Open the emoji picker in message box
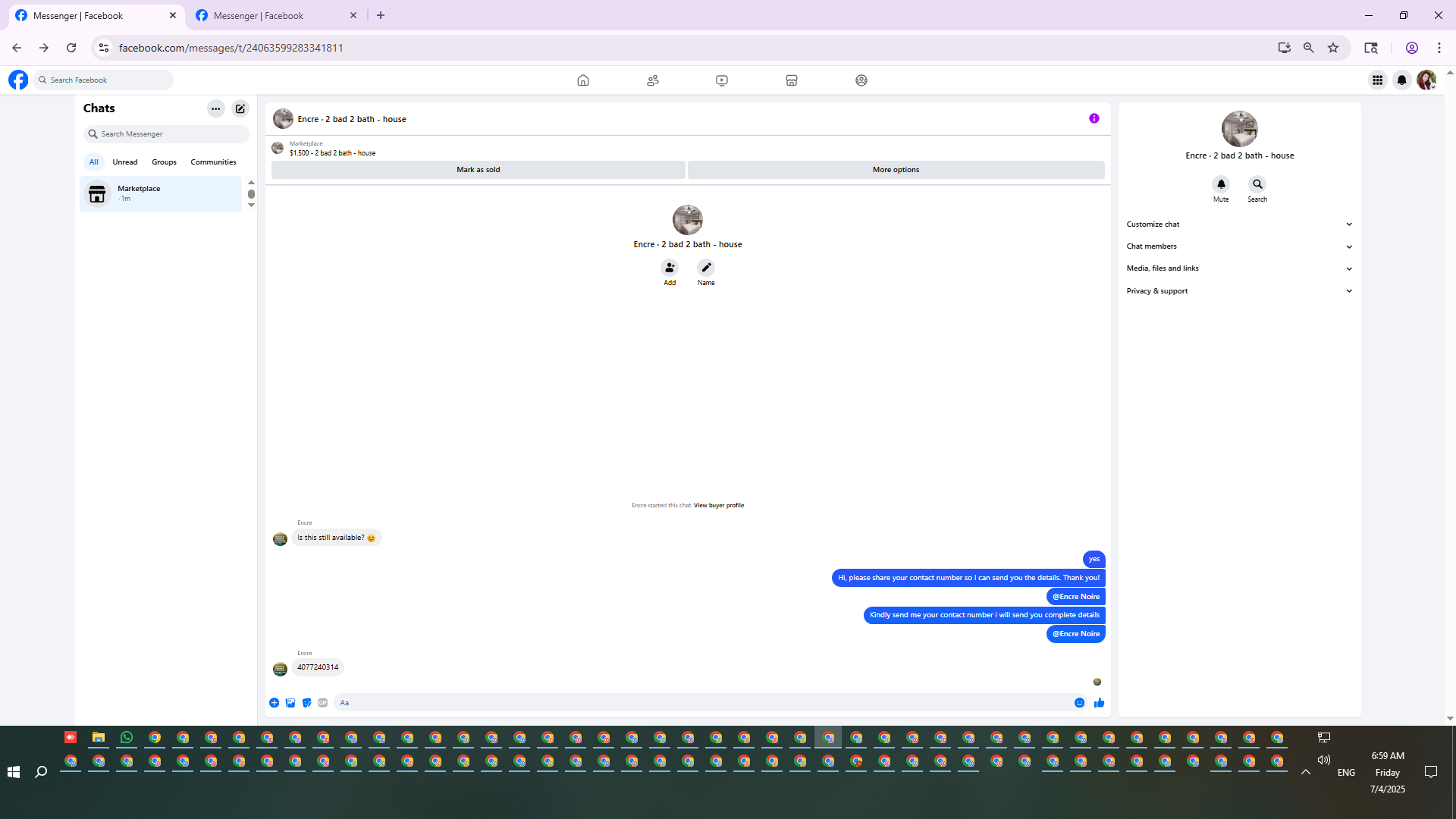The width and height of the screenshot is (1456, 819). point(1079,703)
